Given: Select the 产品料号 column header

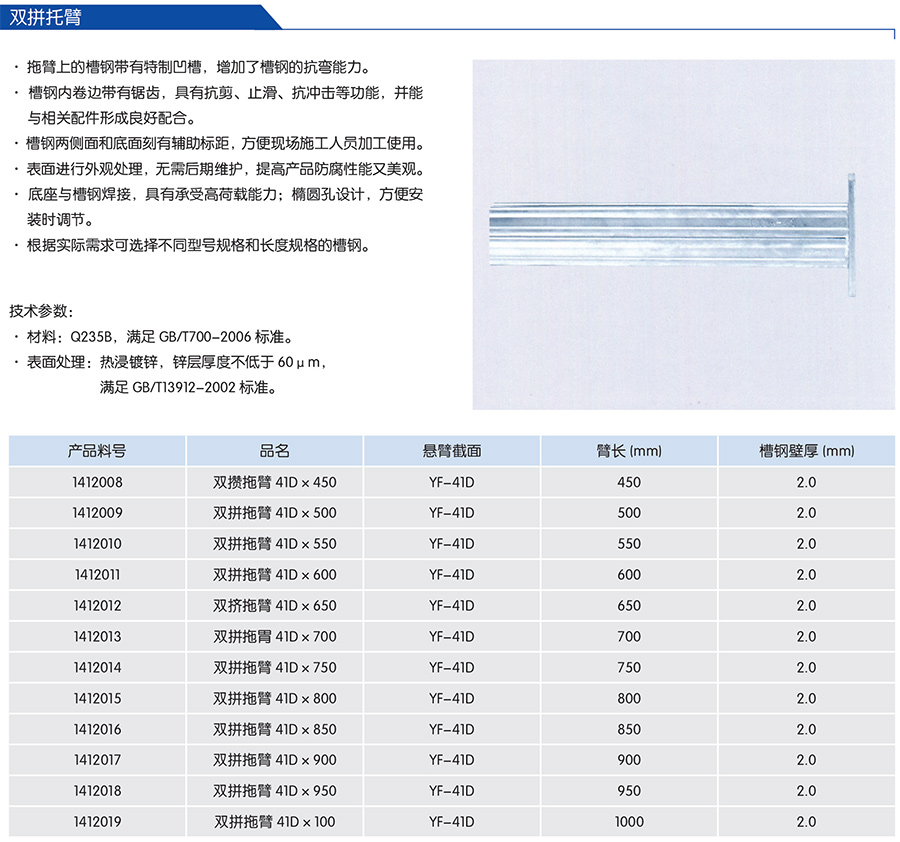Looking at the screenshot, I should 97,451.
